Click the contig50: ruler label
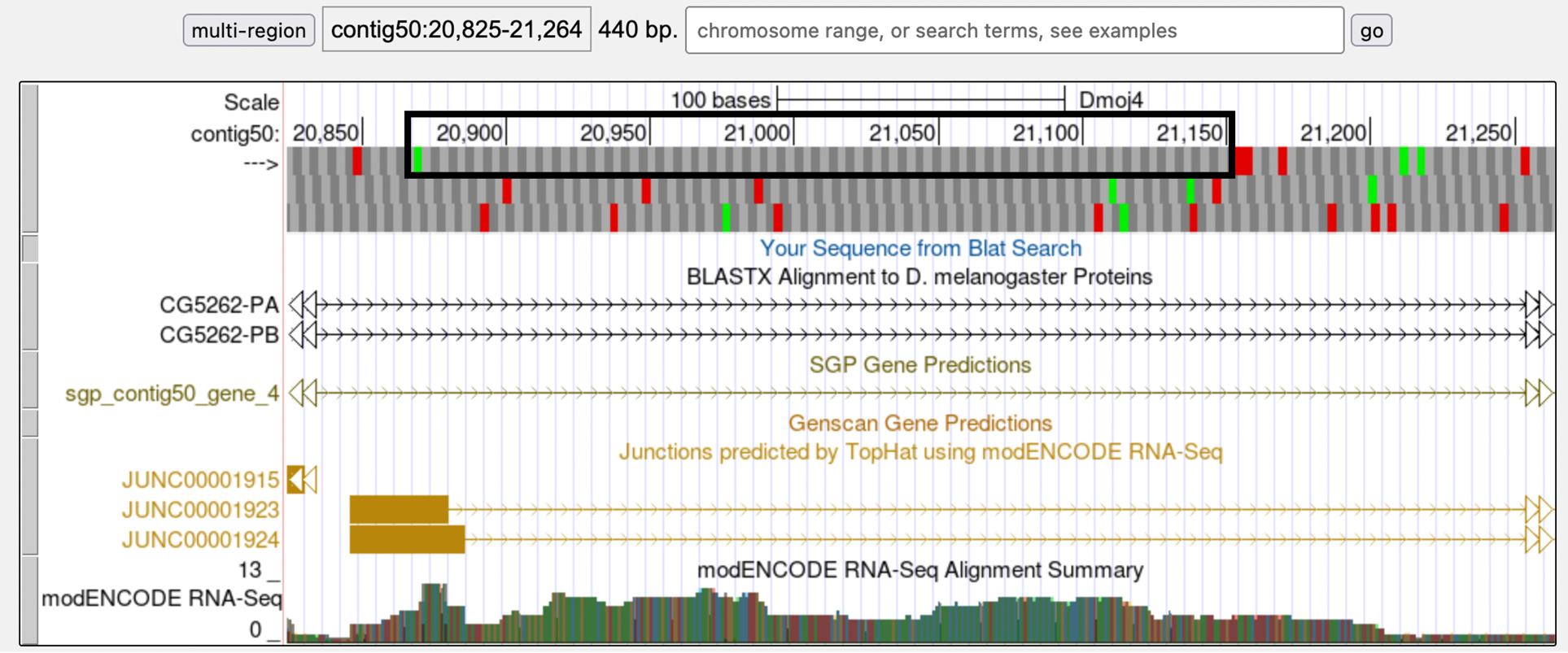The width and height of the screenshot is (1568, 653). [234, 133]
